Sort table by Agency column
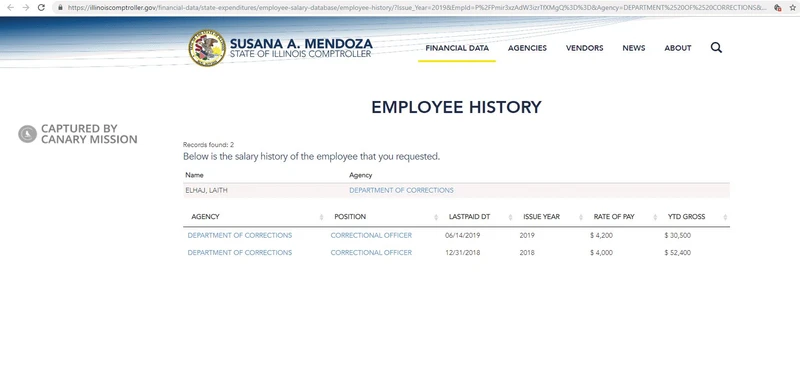Screen dimensions: 800x366 pos(205,216)
